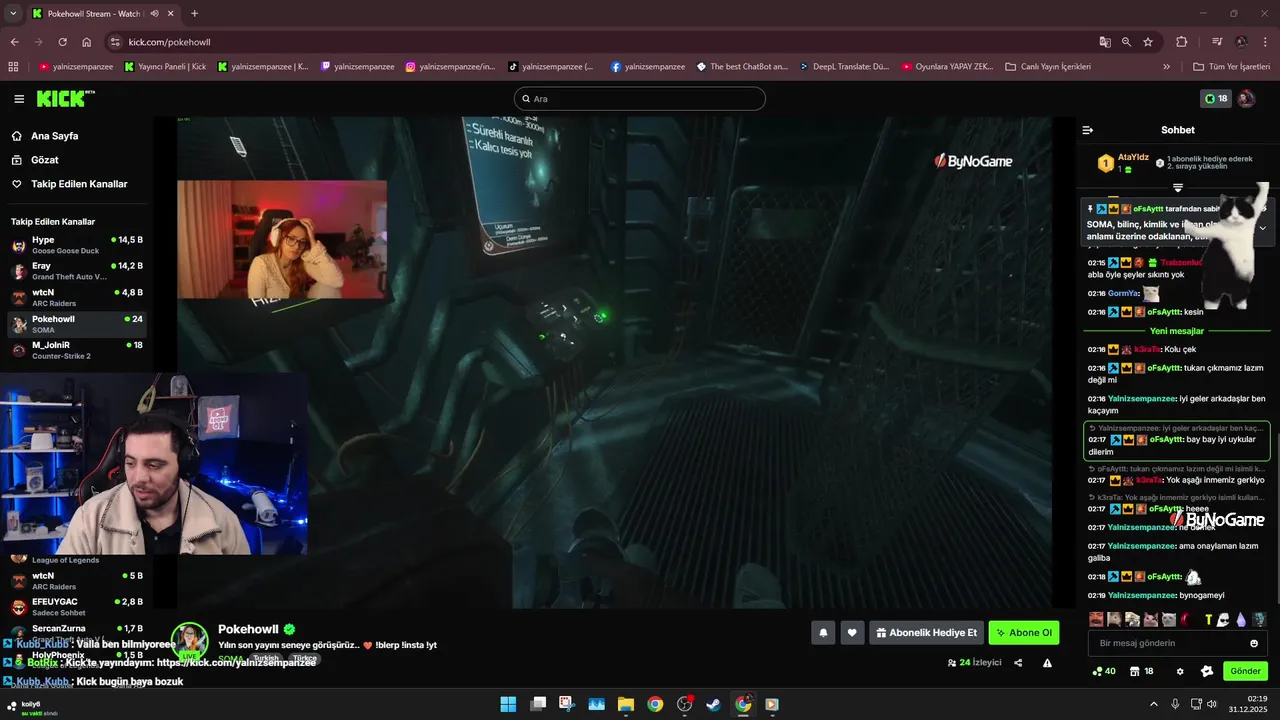1280x720 pixels.
Task: Click the share icon below the subscribe buttons
Action: [1018, 663]
